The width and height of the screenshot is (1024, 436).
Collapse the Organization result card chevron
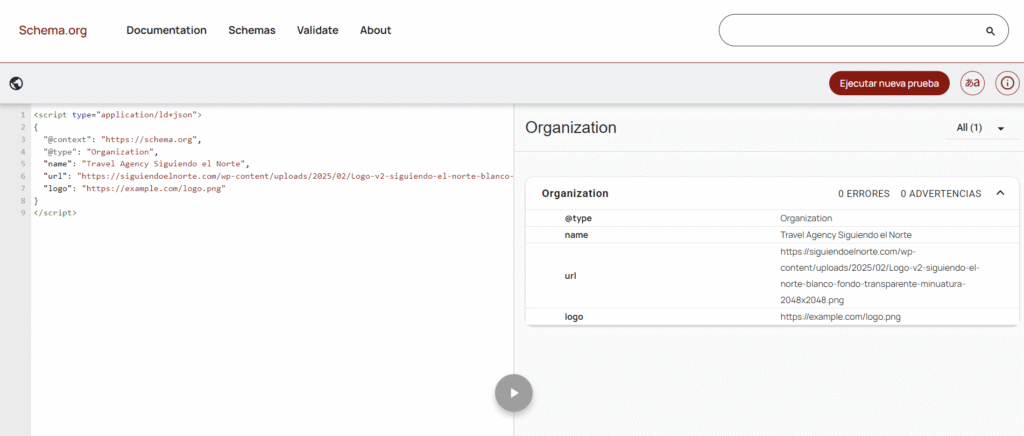pyautogui.click(x=1000, y=193)
